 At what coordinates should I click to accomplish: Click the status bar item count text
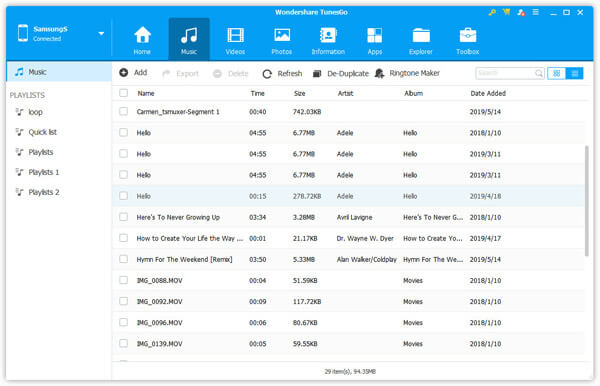pyautogui.click(x=350, y=371)
